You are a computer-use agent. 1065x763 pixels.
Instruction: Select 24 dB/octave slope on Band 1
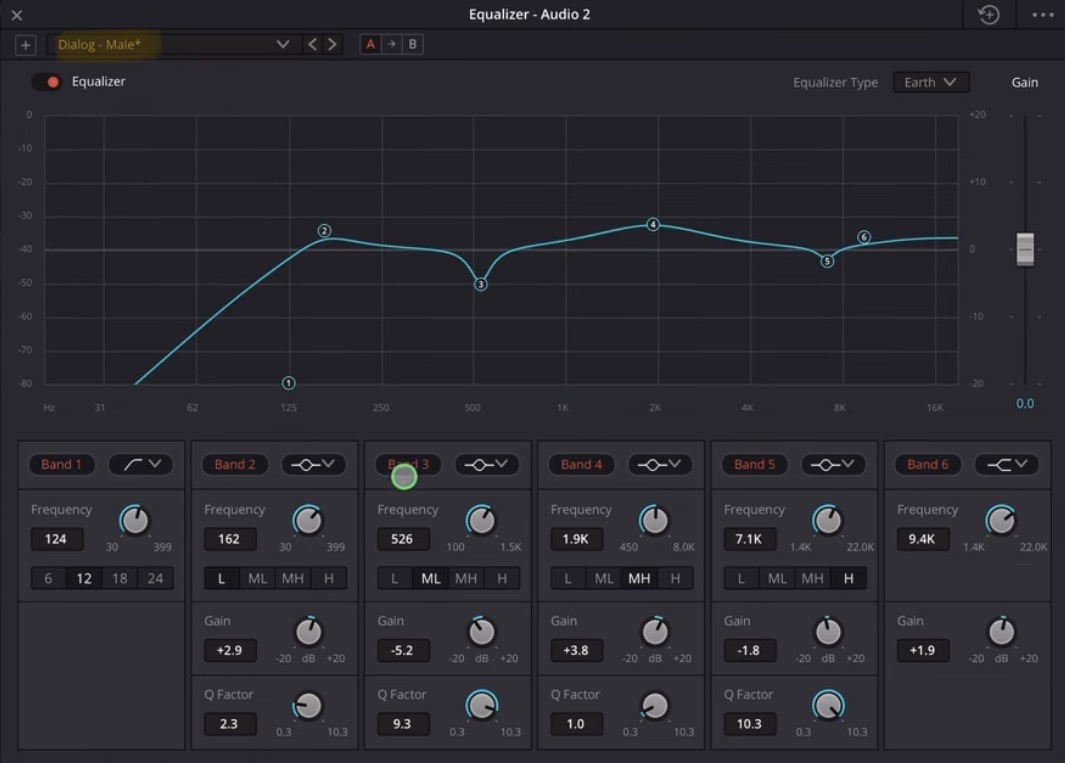tap(156, 578)
